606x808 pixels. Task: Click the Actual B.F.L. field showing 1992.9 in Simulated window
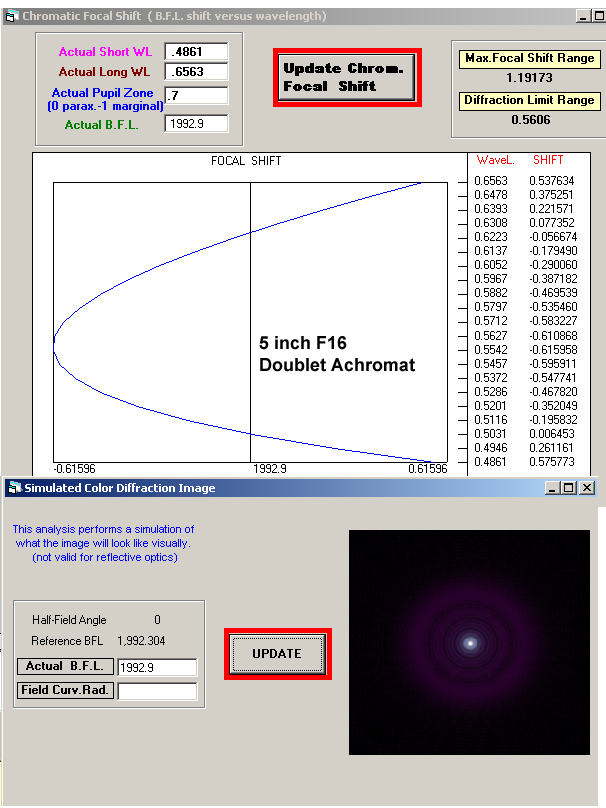click(x=157, y=667)
